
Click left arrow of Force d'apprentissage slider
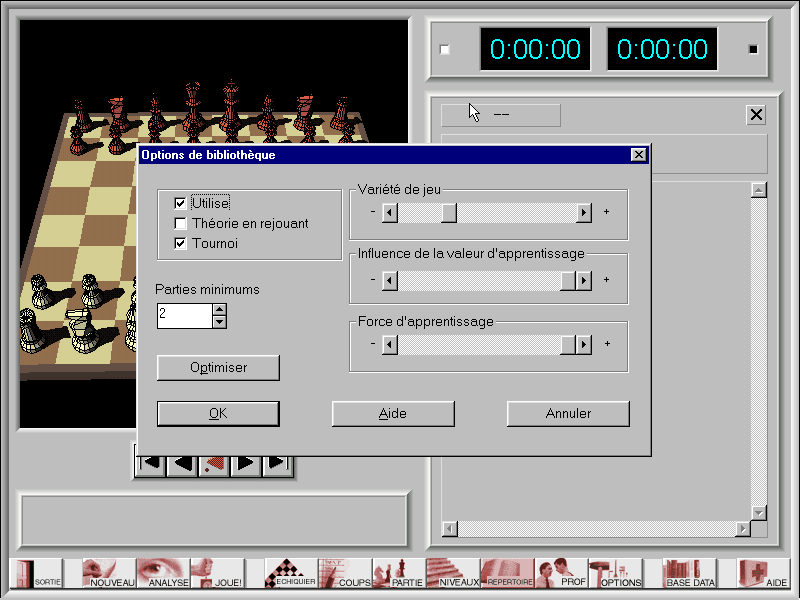pos(390,344)
